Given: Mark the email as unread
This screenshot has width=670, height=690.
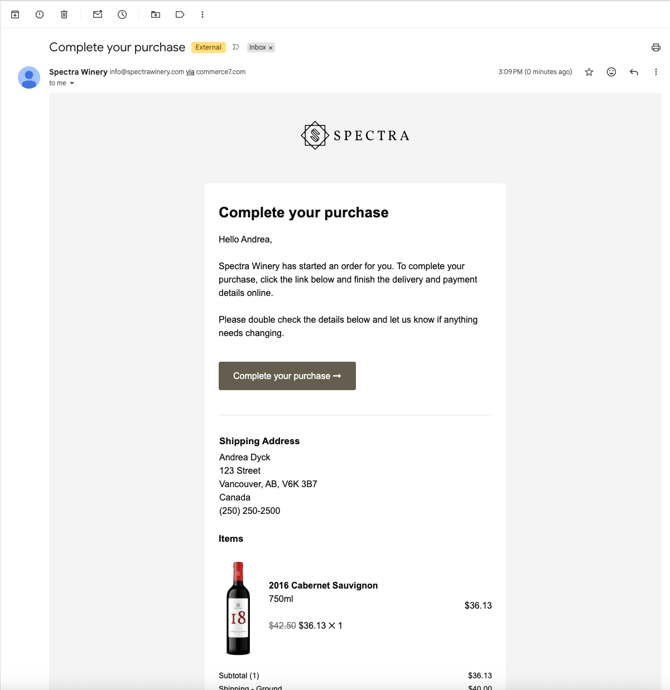Looking at the screenshot, I should pyautogui.click(x=98, y=15).
